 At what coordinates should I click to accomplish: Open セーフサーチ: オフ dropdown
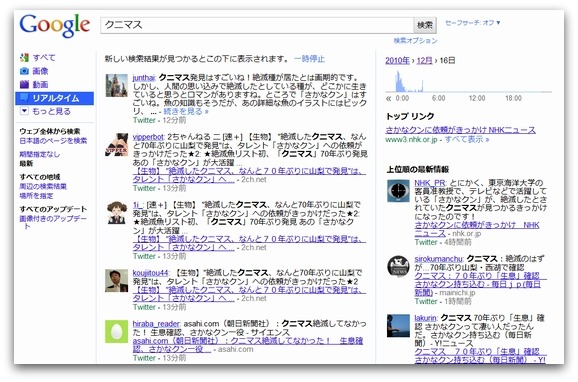pos(473,23)
